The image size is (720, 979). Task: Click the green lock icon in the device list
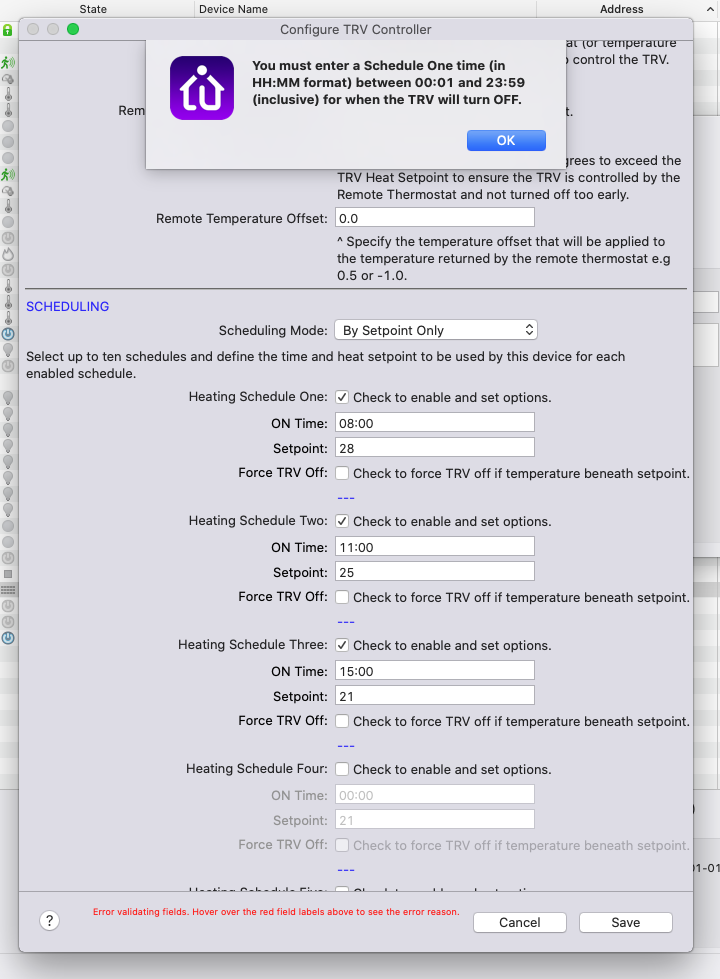point(7,30)
